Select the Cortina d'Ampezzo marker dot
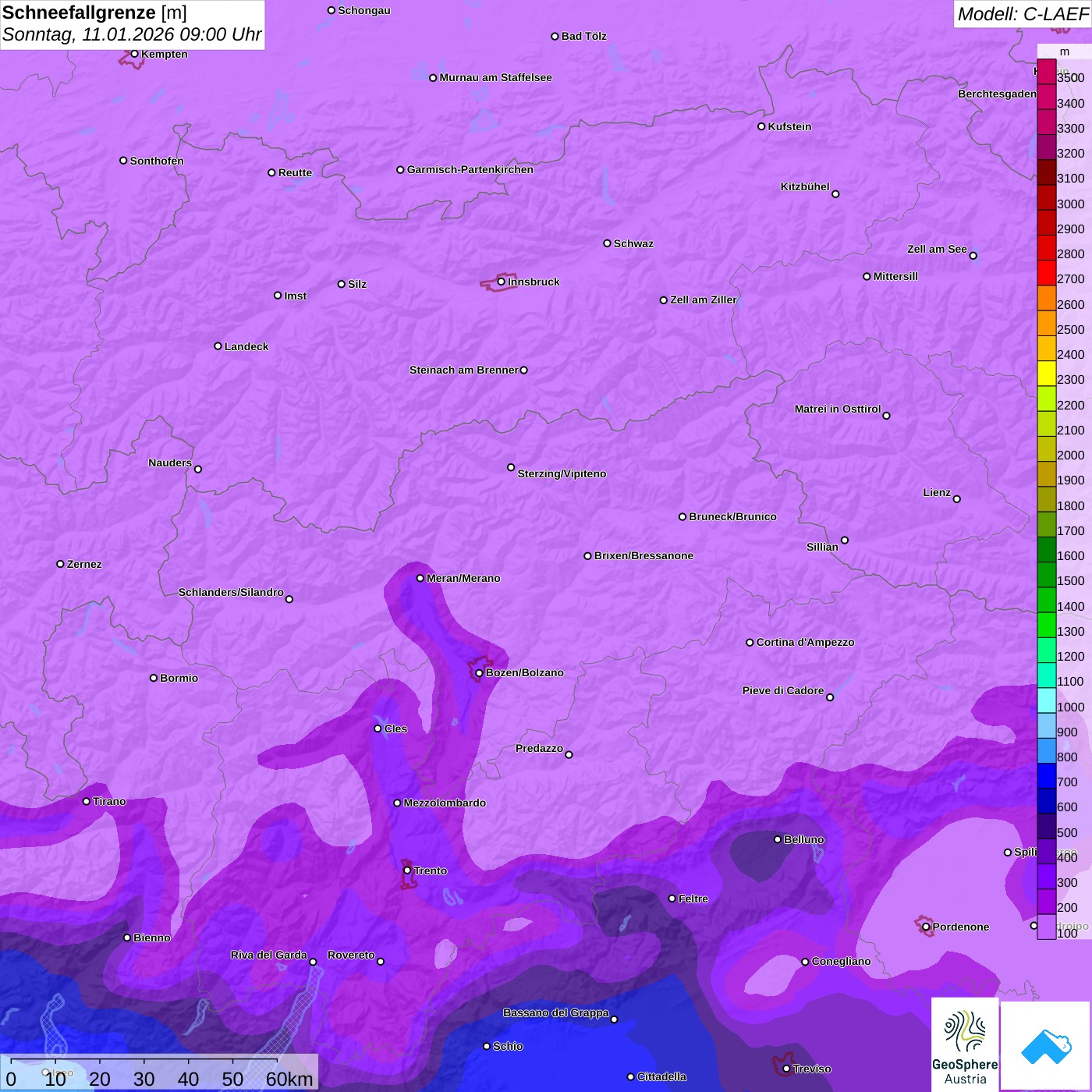The width and height of the screenshot is (1092, 1092). point(750,643)
